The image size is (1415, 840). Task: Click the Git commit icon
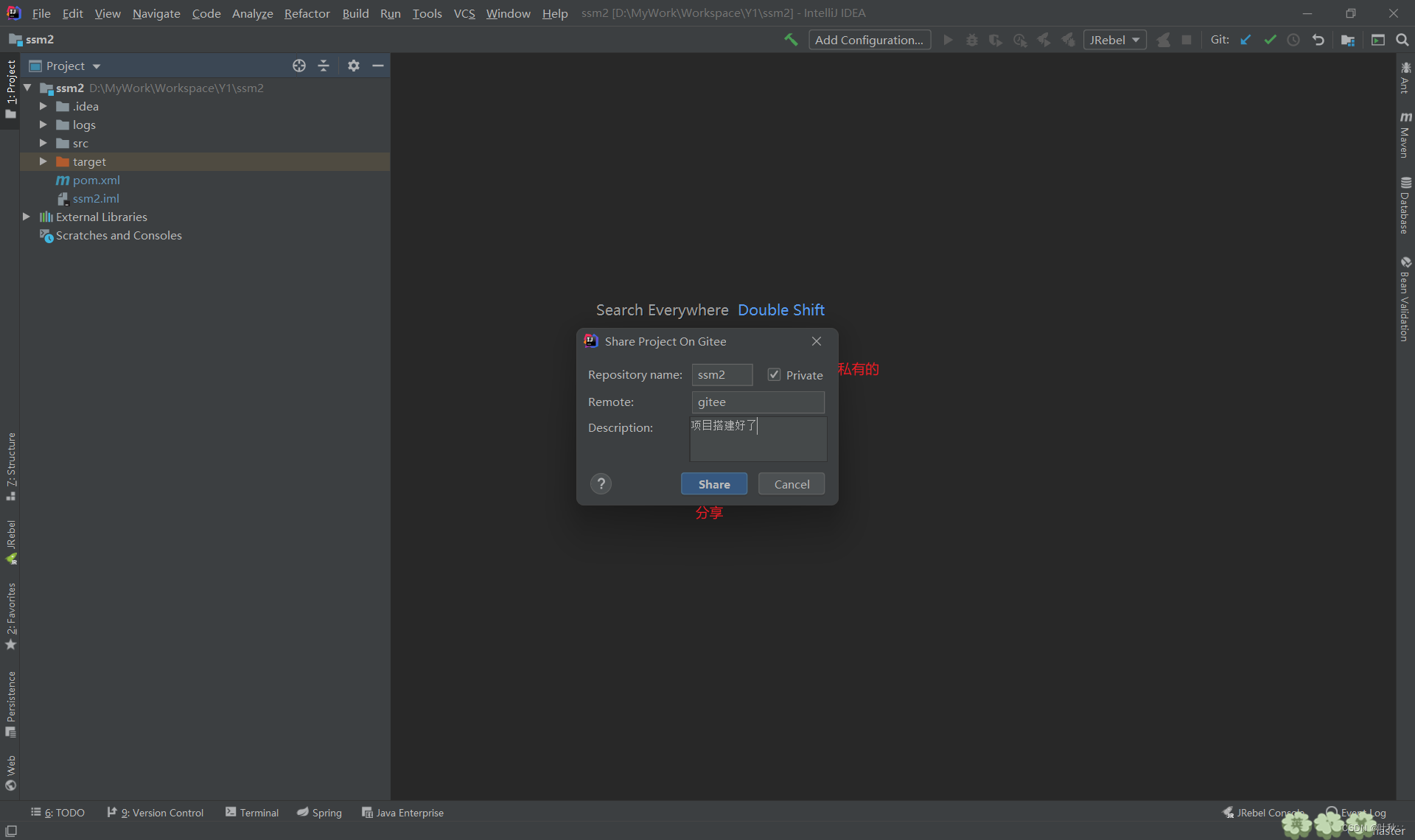tap(1270, 40)
